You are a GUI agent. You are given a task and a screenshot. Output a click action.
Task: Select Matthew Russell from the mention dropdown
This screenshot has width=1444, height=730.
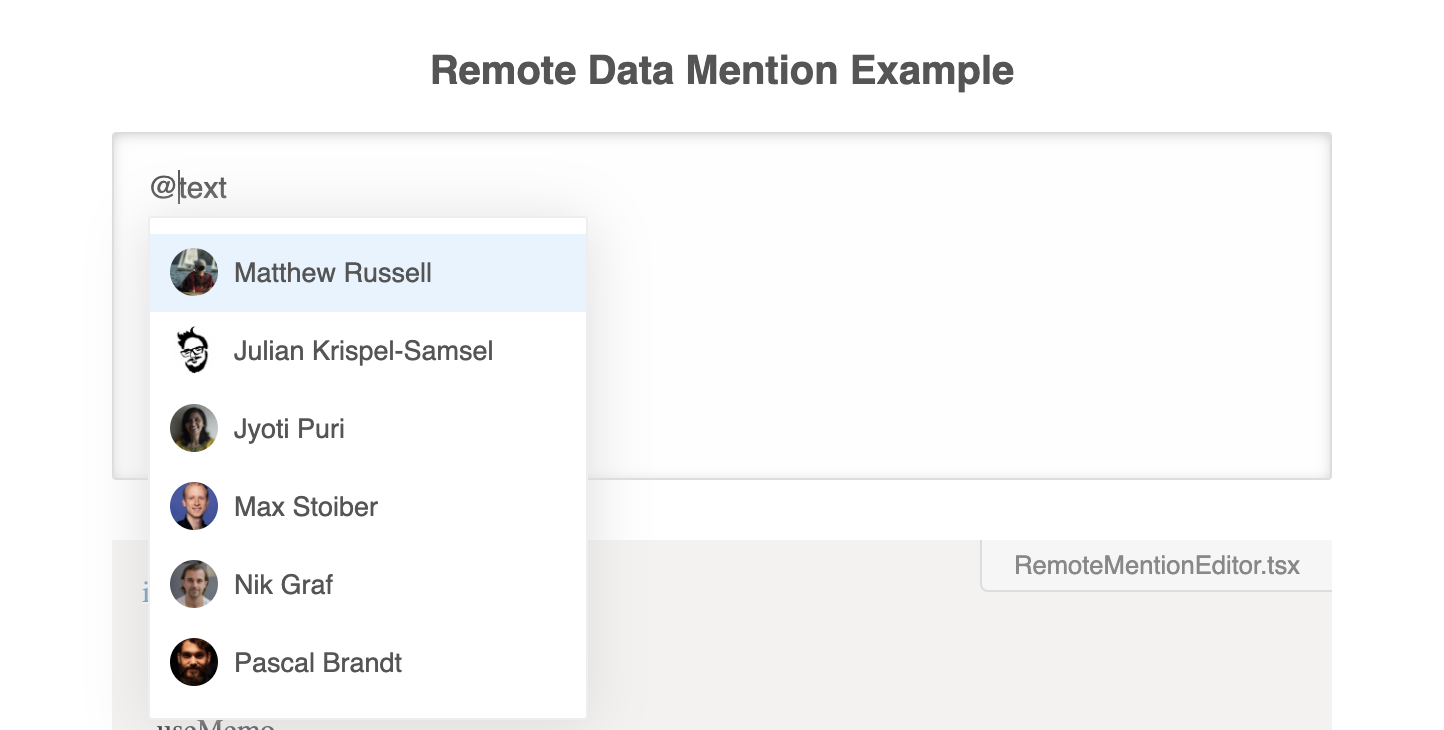[x=332, y=271]
